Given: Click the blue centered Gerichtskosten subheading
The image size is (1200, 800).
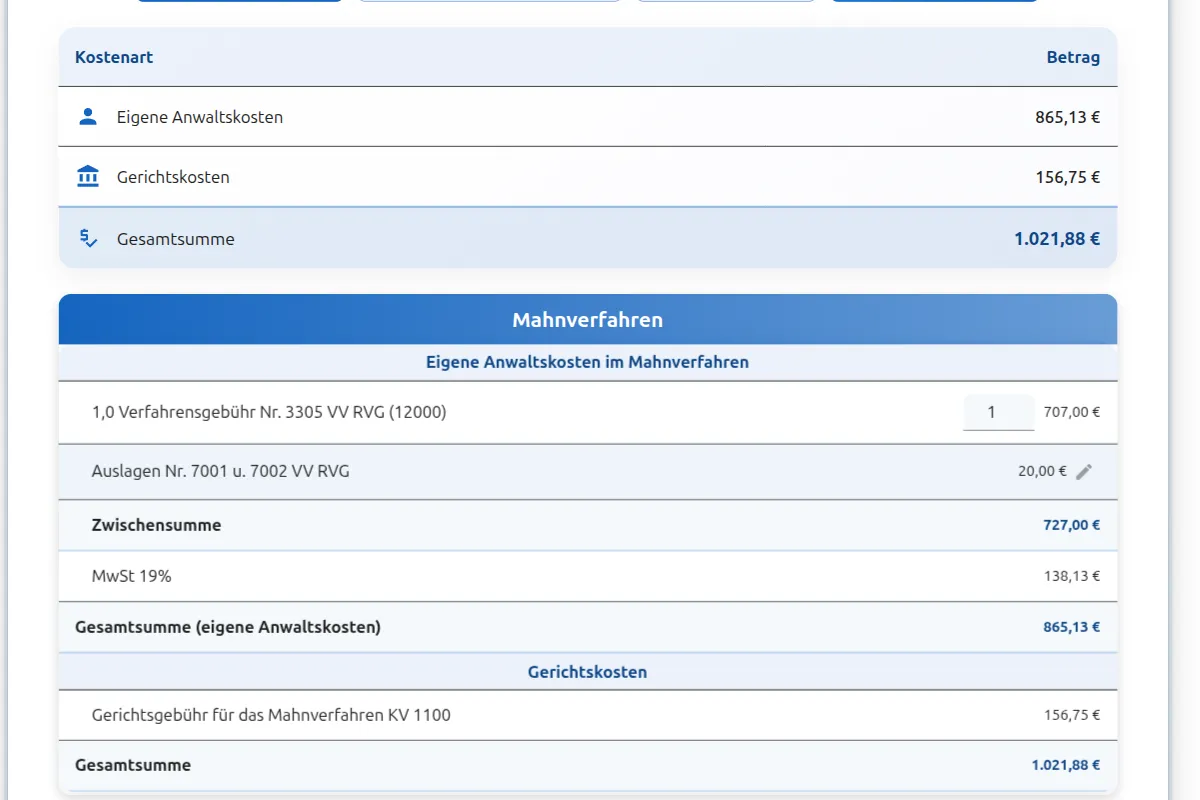Looking at the screenshot, I should pyautogui.click(x=587, y=672).
